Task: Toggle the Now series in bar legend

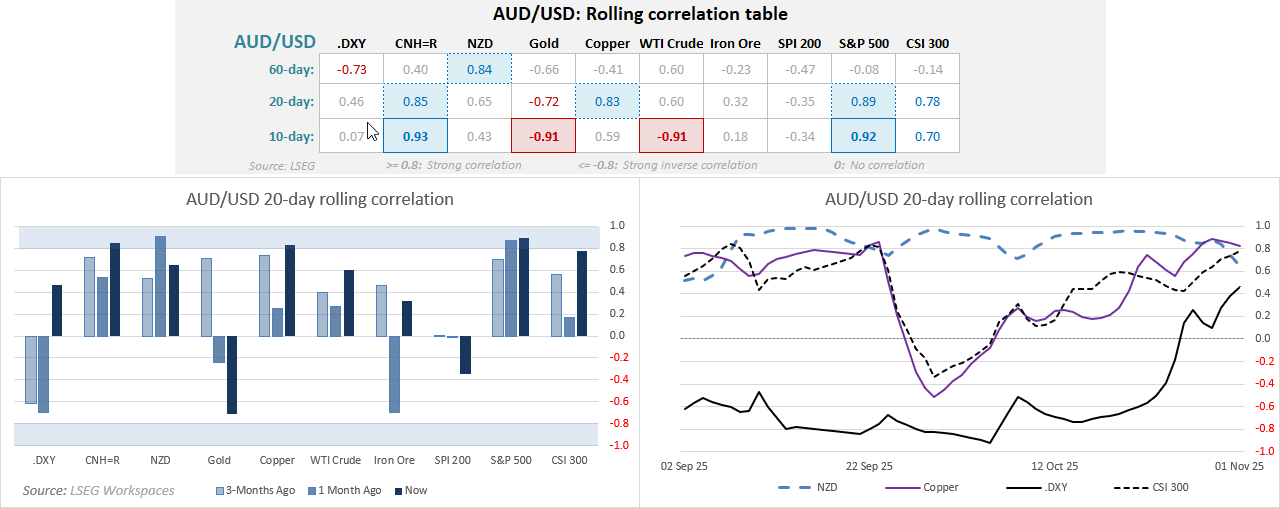Action: 400,491
